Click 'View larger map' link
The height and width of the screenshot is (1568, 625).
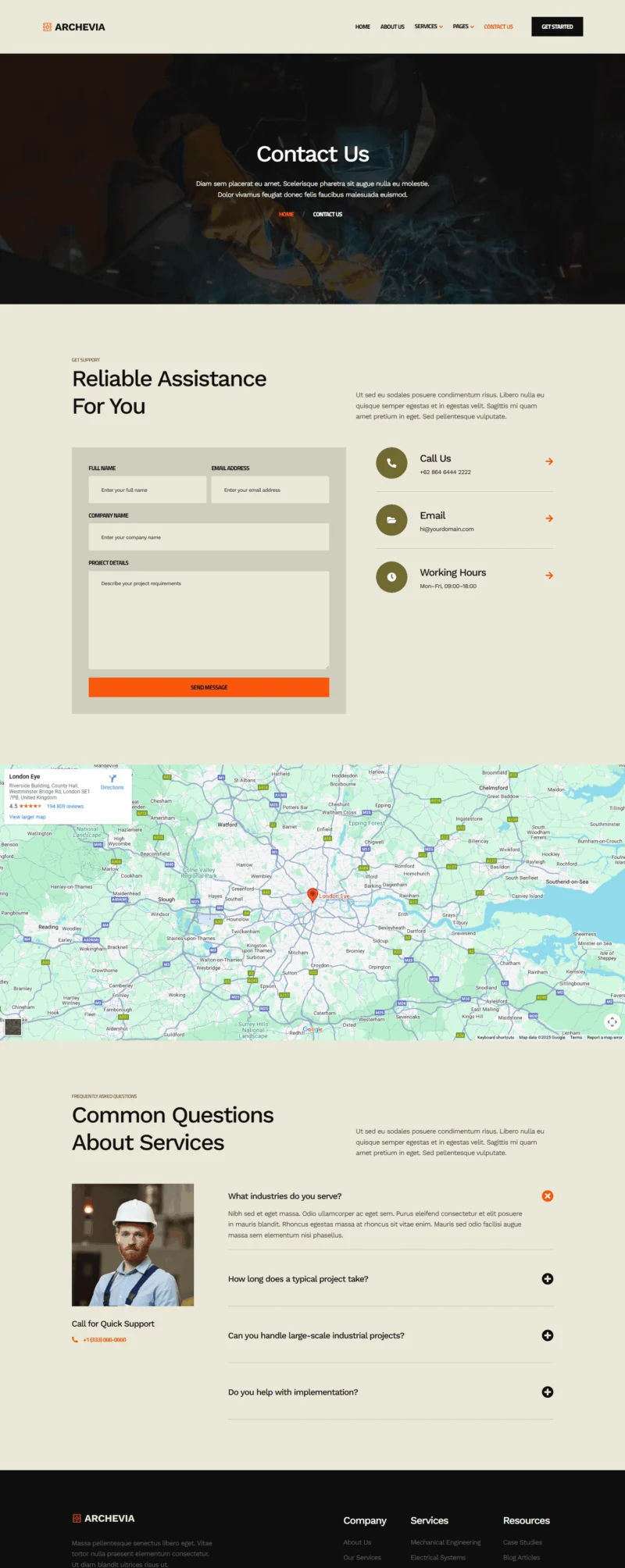point(27,817)
